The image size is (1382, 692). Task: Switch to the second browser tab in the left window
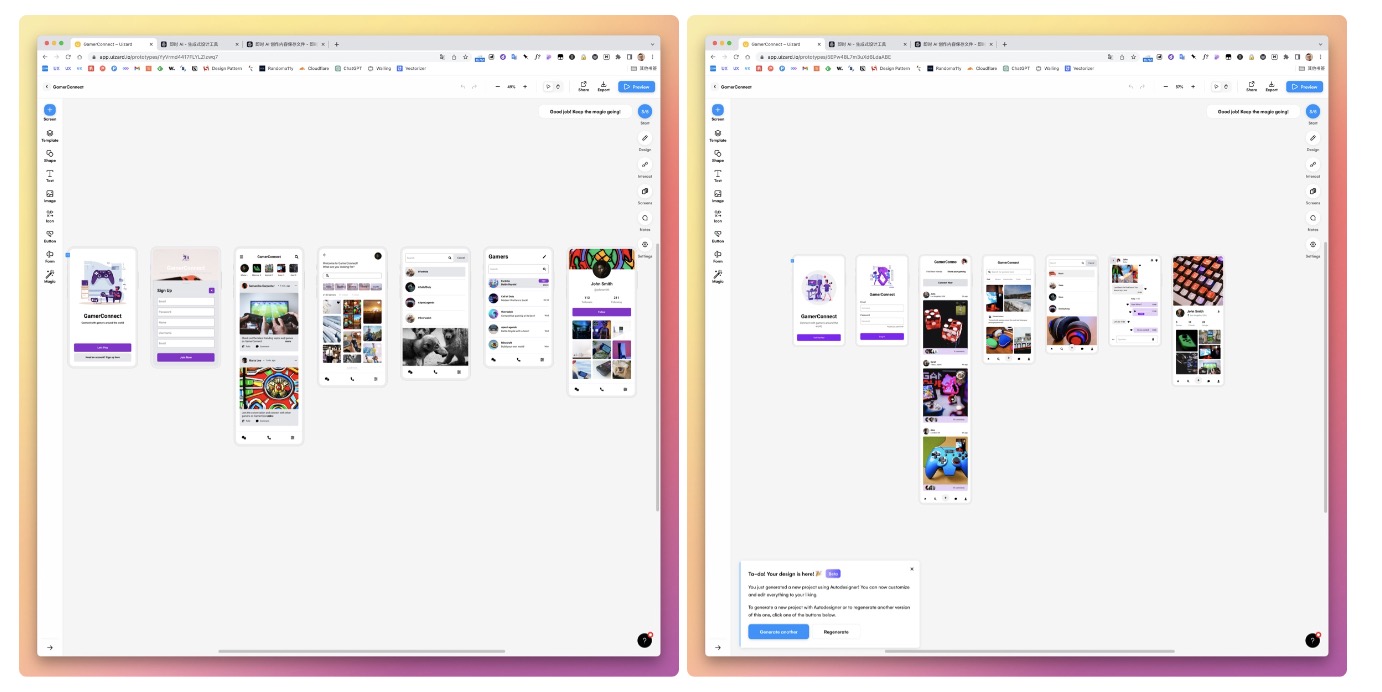tap(198, 44)
